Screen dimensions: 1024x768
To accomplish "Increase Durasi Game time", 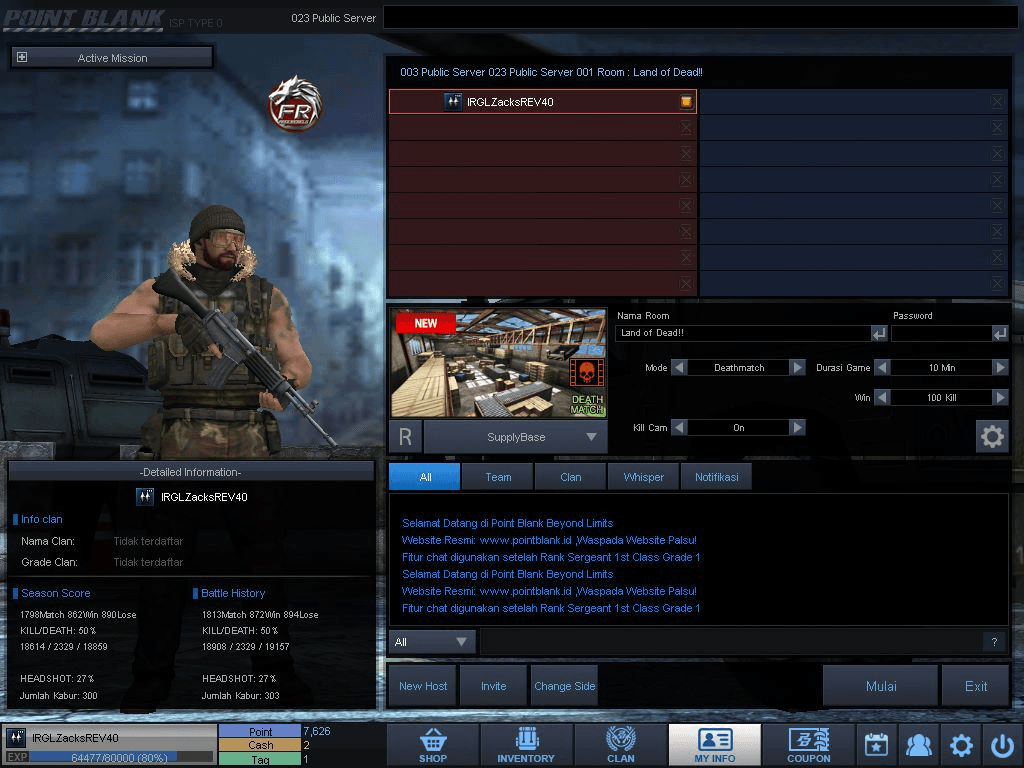I will 1000,368.
